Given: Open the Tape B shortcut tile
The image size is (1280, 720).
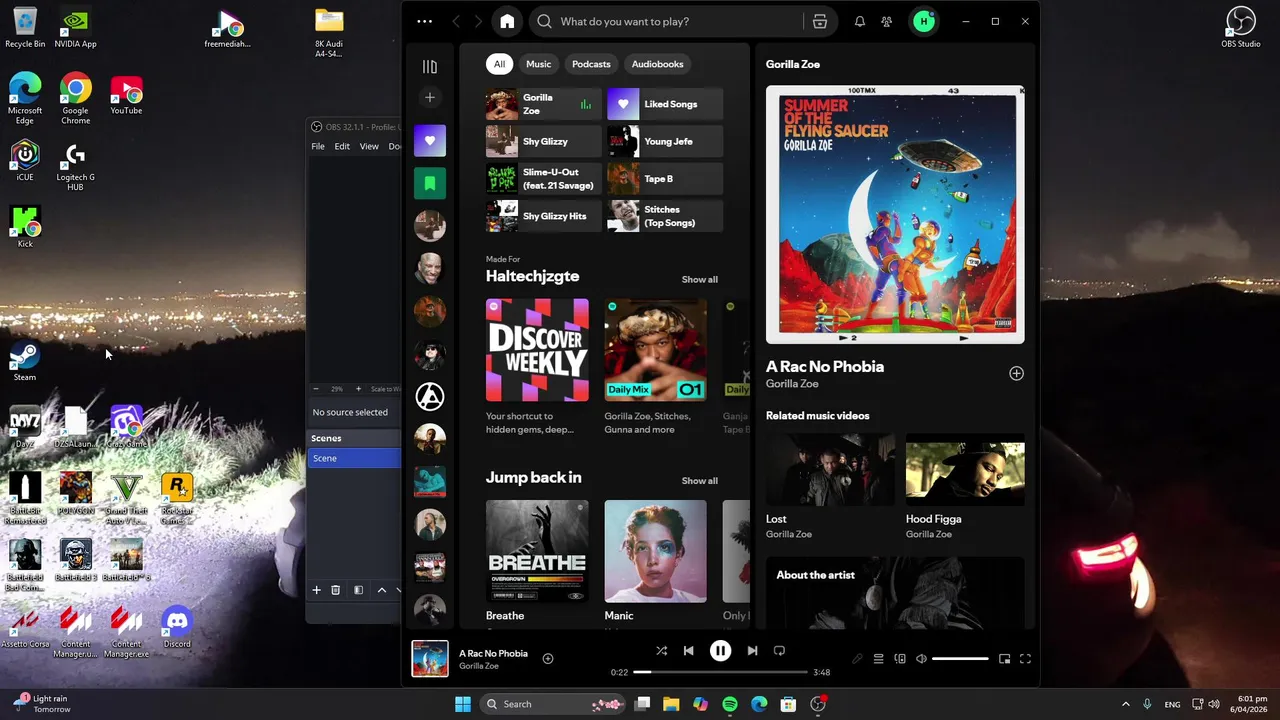Looking at the screenshot, I should click(x=664, y=179).
